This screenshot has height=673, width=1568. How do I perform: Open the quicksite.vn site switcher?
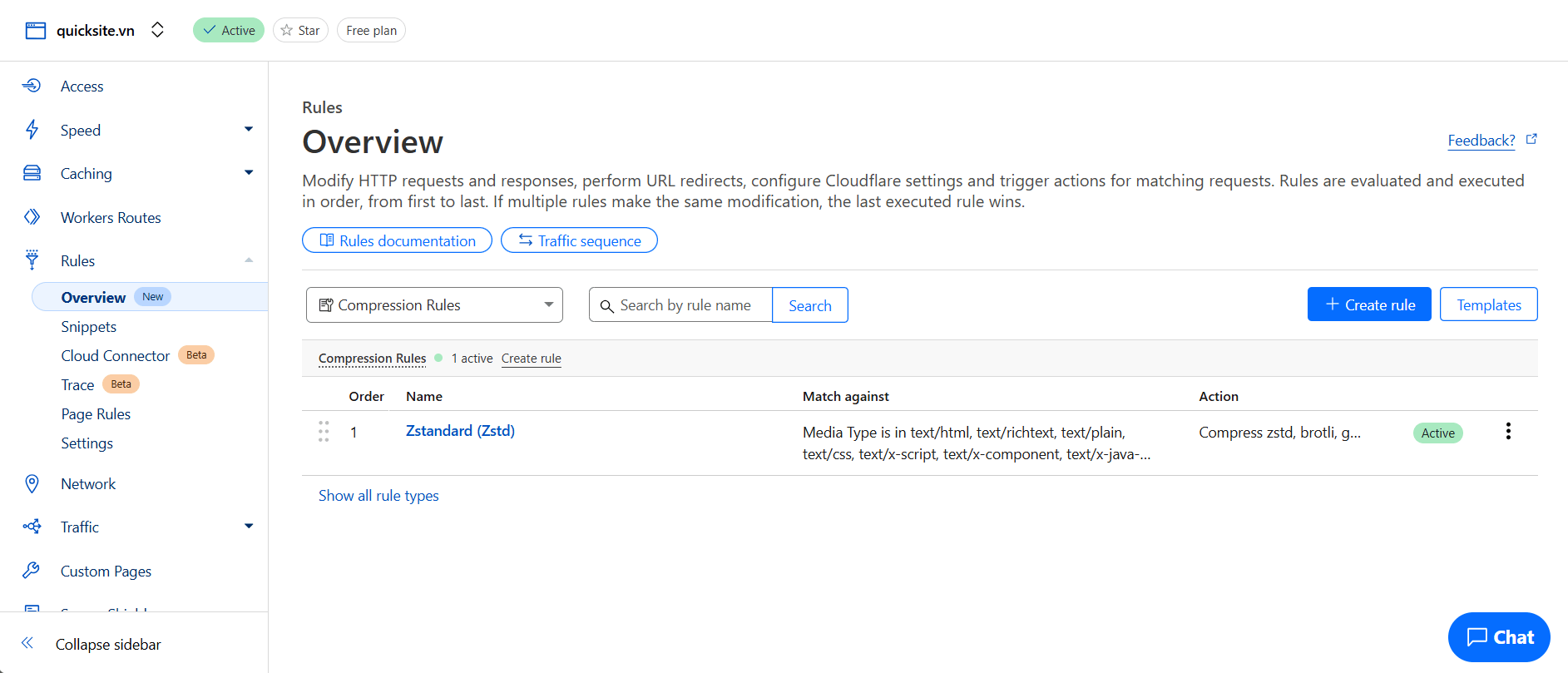157,31
